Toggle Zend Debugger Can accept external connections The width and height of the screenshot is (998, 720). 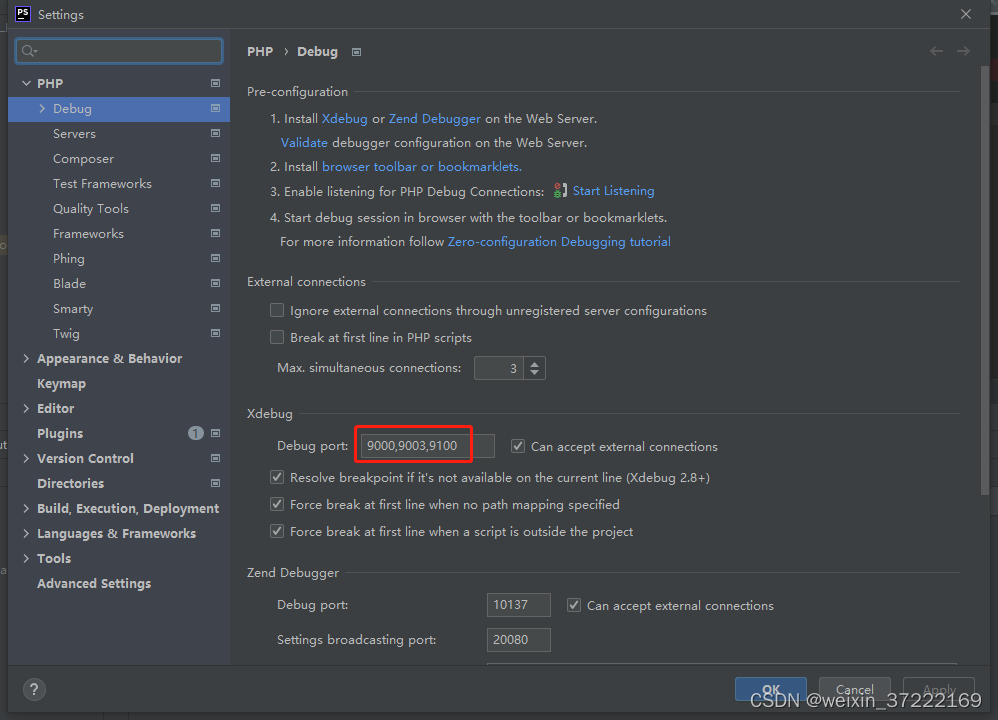point(574,605)
